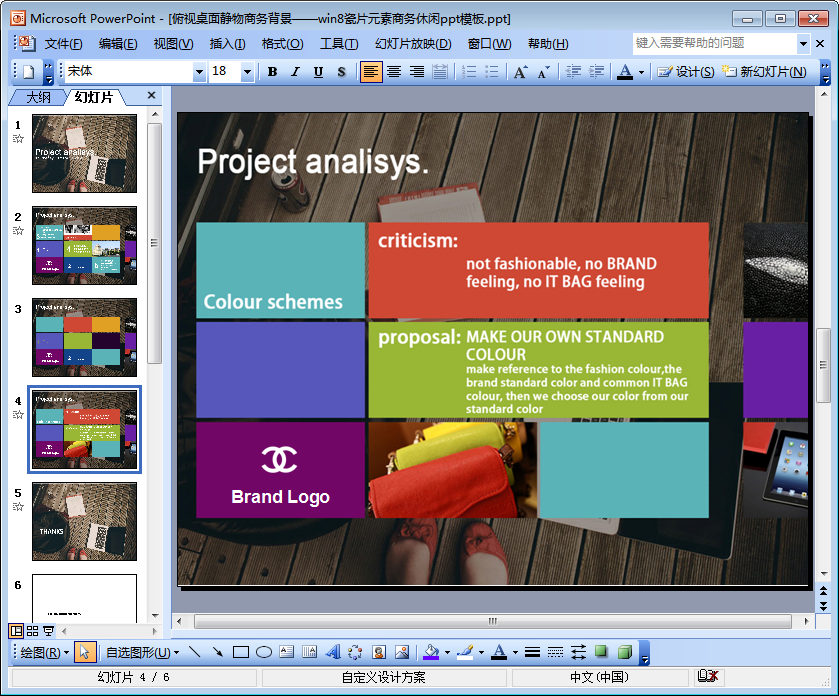Click the 设计(S) design button

click(685, 72)
